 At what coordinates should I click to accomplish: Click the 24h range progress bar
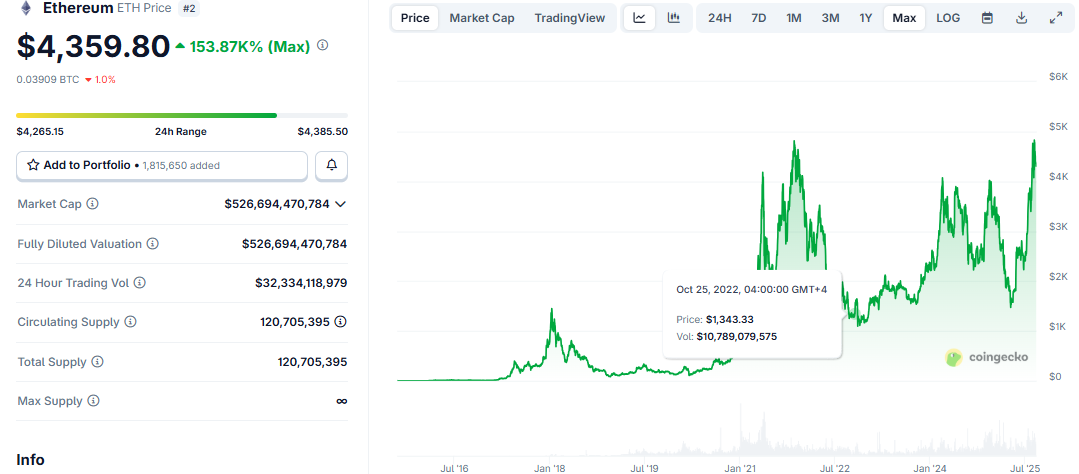[182, 116]
